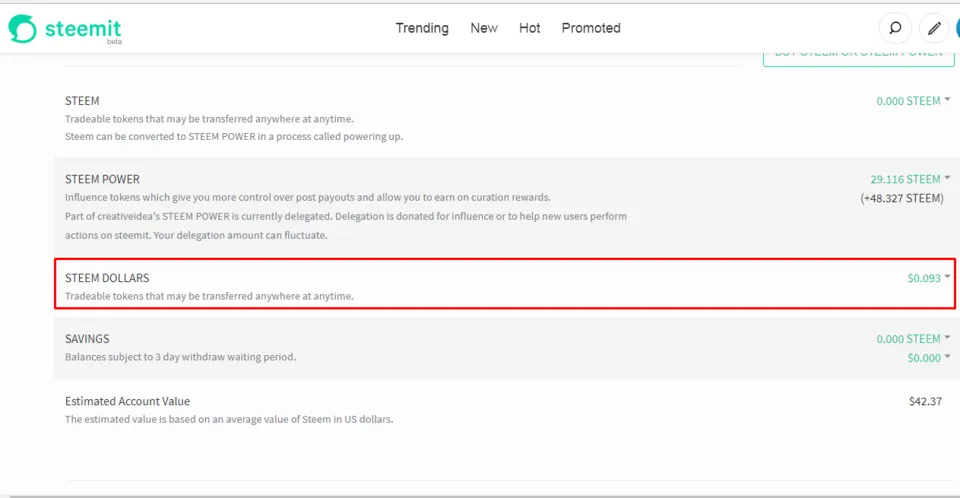Click the STEEM DOLLARS heading
The height and width of the screenshot is (498, 960).
point(107,278)
